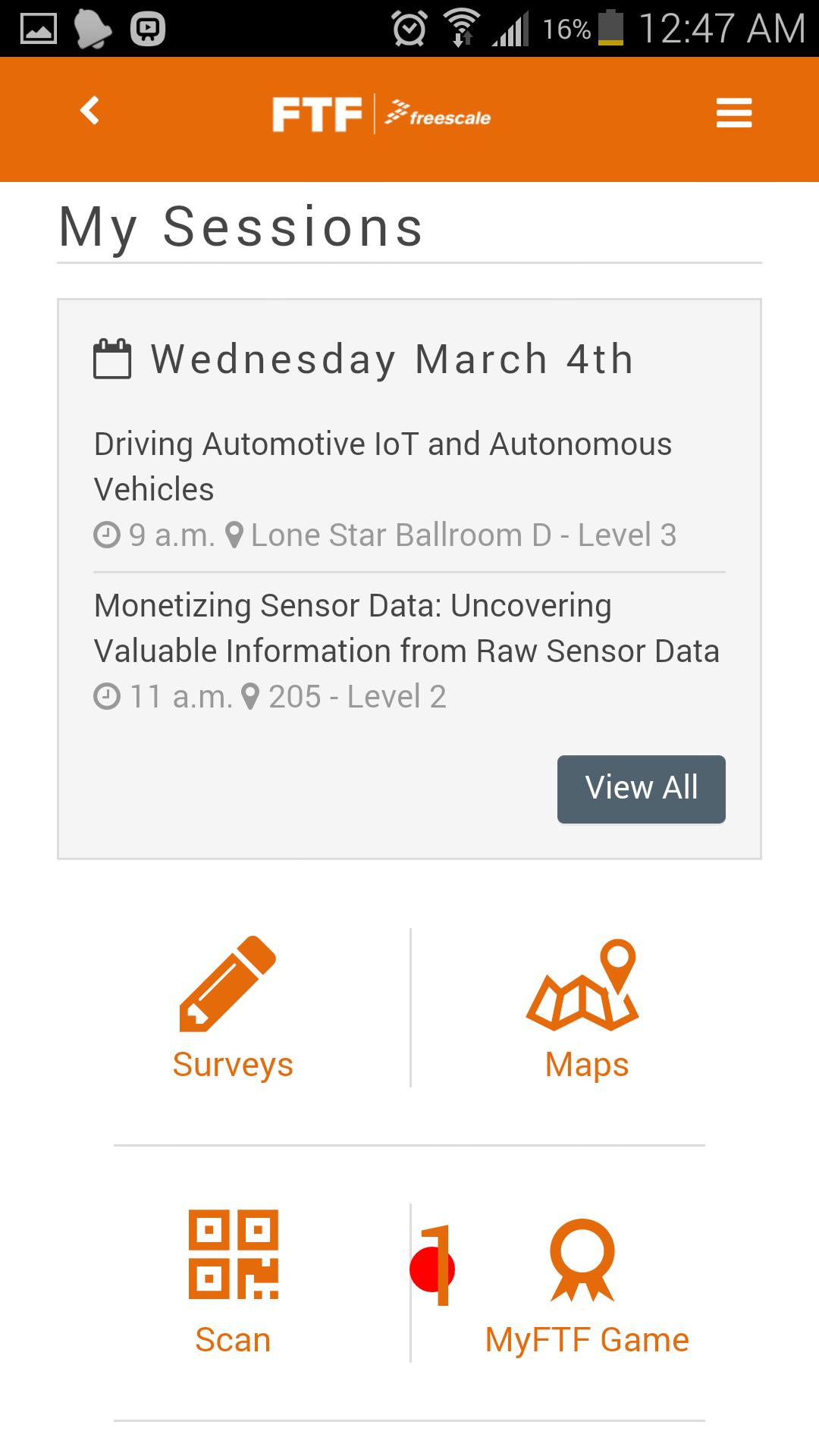This screenshot has width=819, height=1456.
Task: Tap the Surveys label
Action: point(233,1065)
